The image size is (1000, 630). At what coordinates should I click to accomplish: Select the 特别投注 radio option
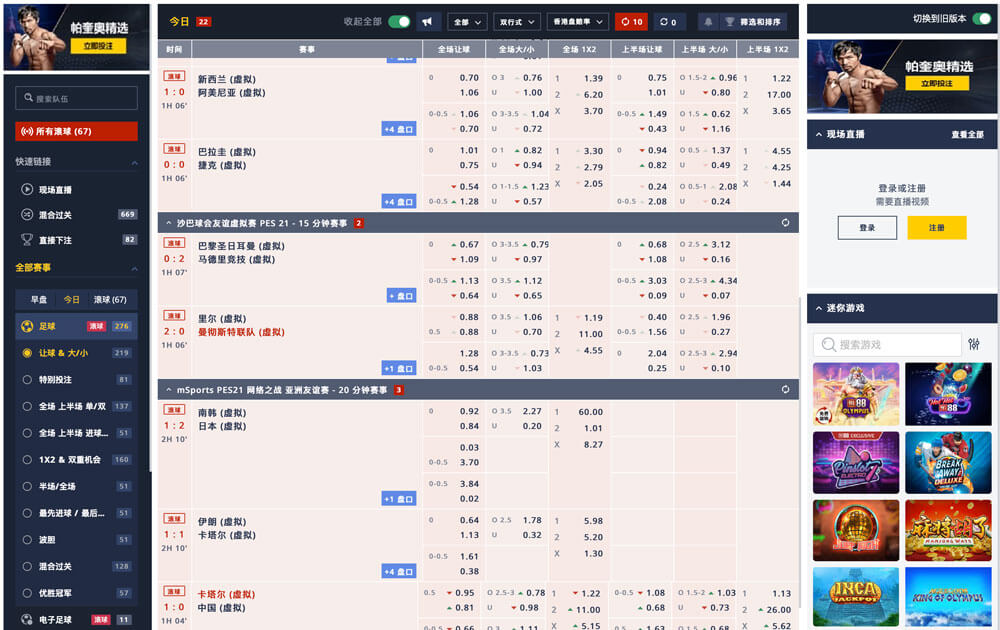(x=27, y=380)
